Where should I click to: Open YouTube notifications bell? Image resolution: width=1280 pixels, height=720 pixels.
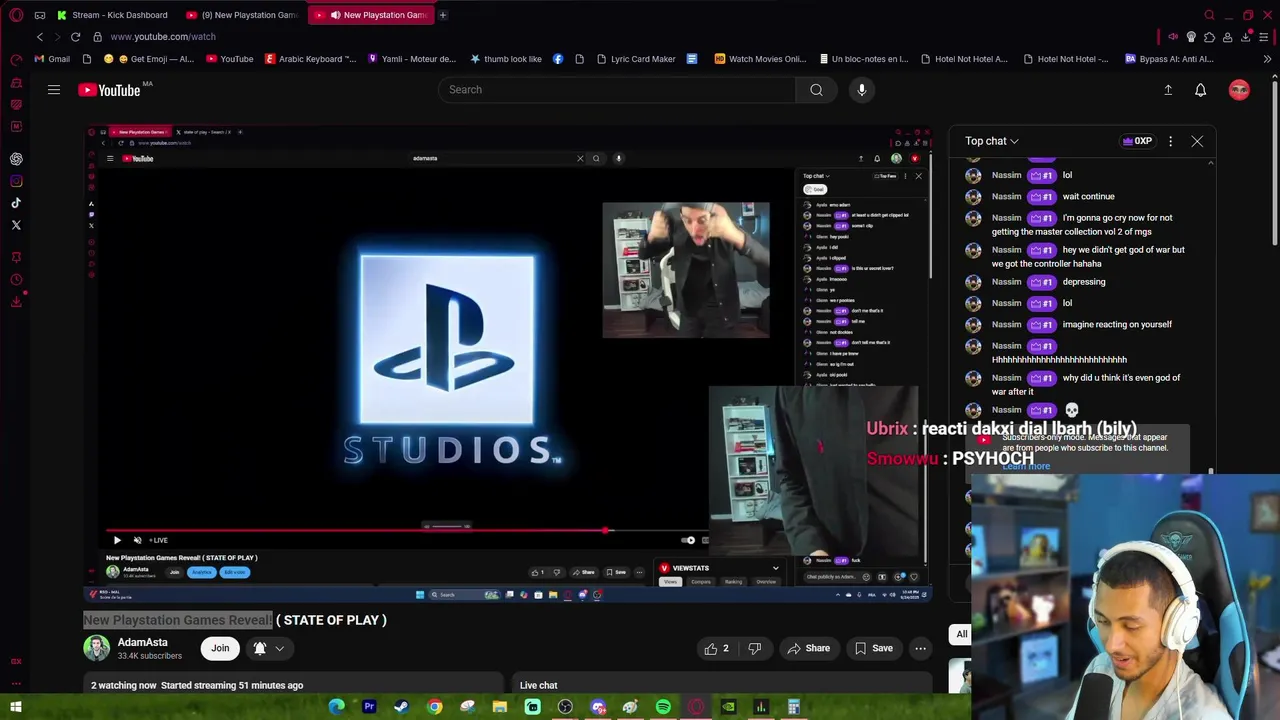tap(1201, 90)
